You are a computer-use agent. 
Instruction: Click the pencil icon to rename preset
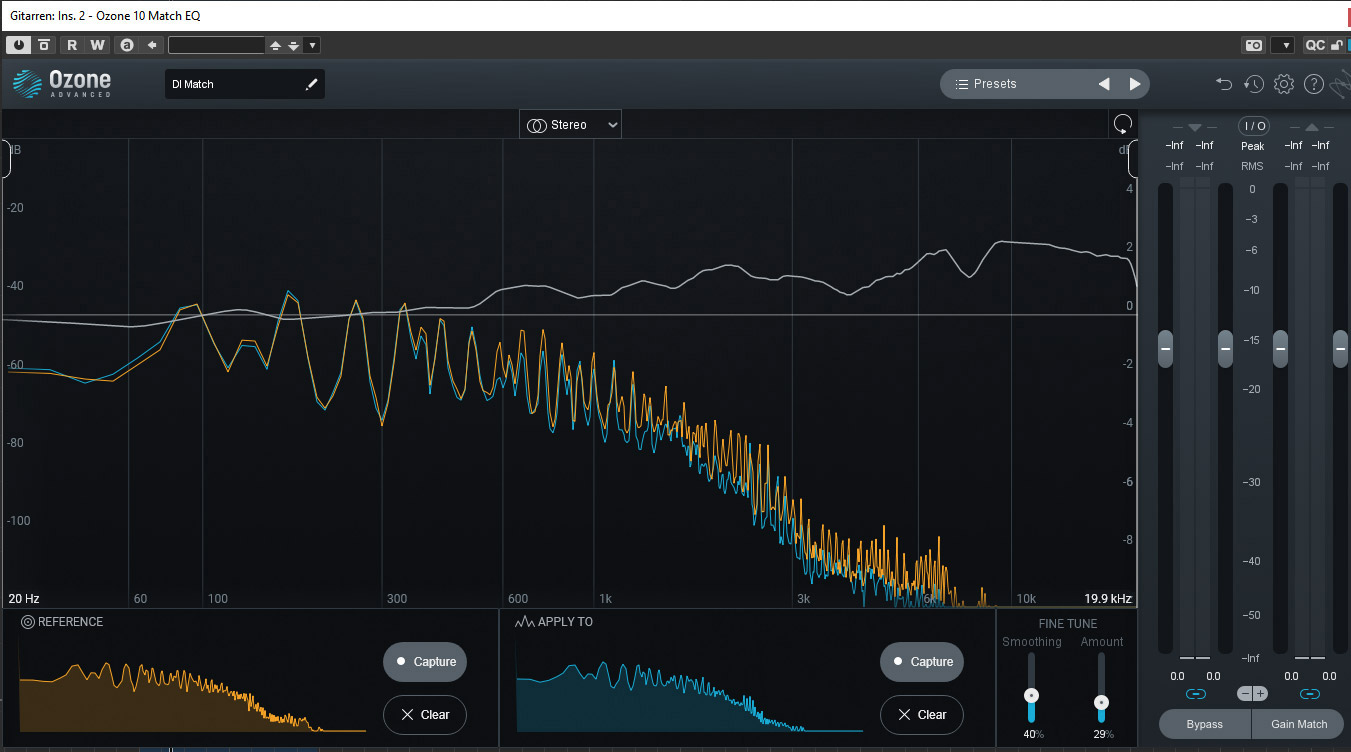[x=311, y=84]
